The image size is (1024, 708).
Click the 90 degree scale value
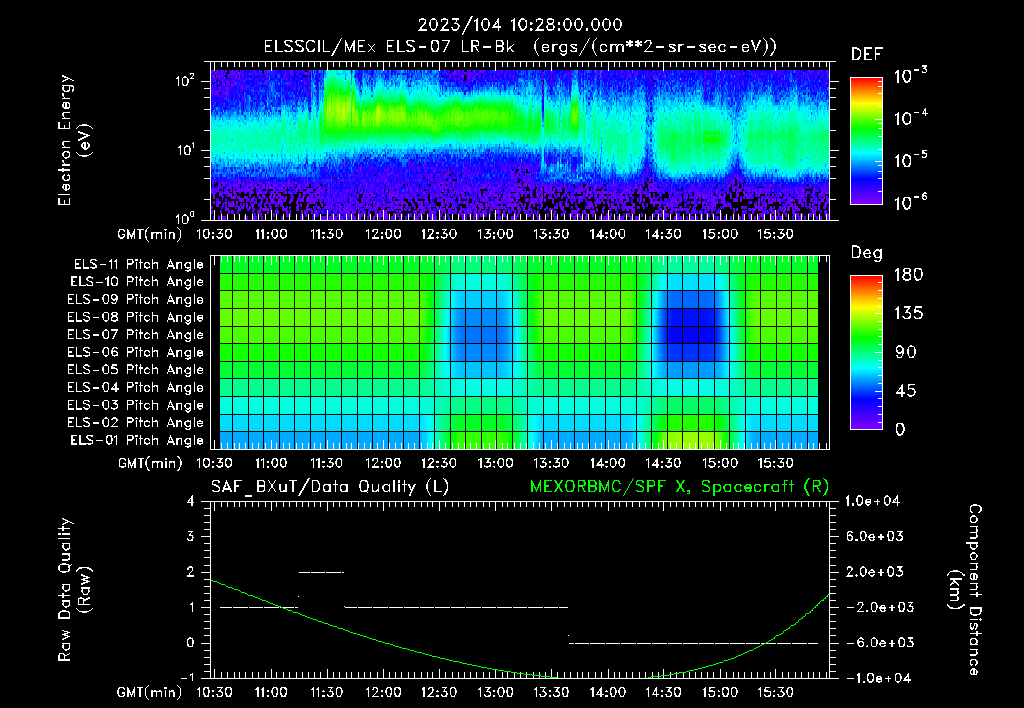point(906,352)
